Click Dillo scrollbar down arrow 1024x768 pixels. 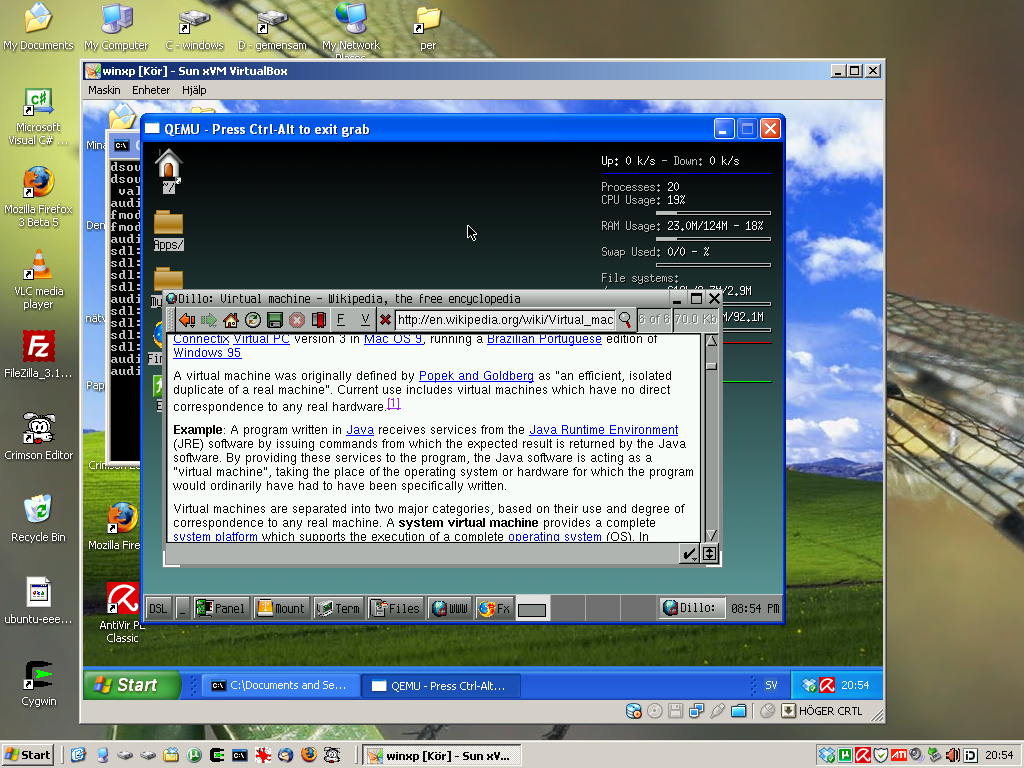coord(711,535)
